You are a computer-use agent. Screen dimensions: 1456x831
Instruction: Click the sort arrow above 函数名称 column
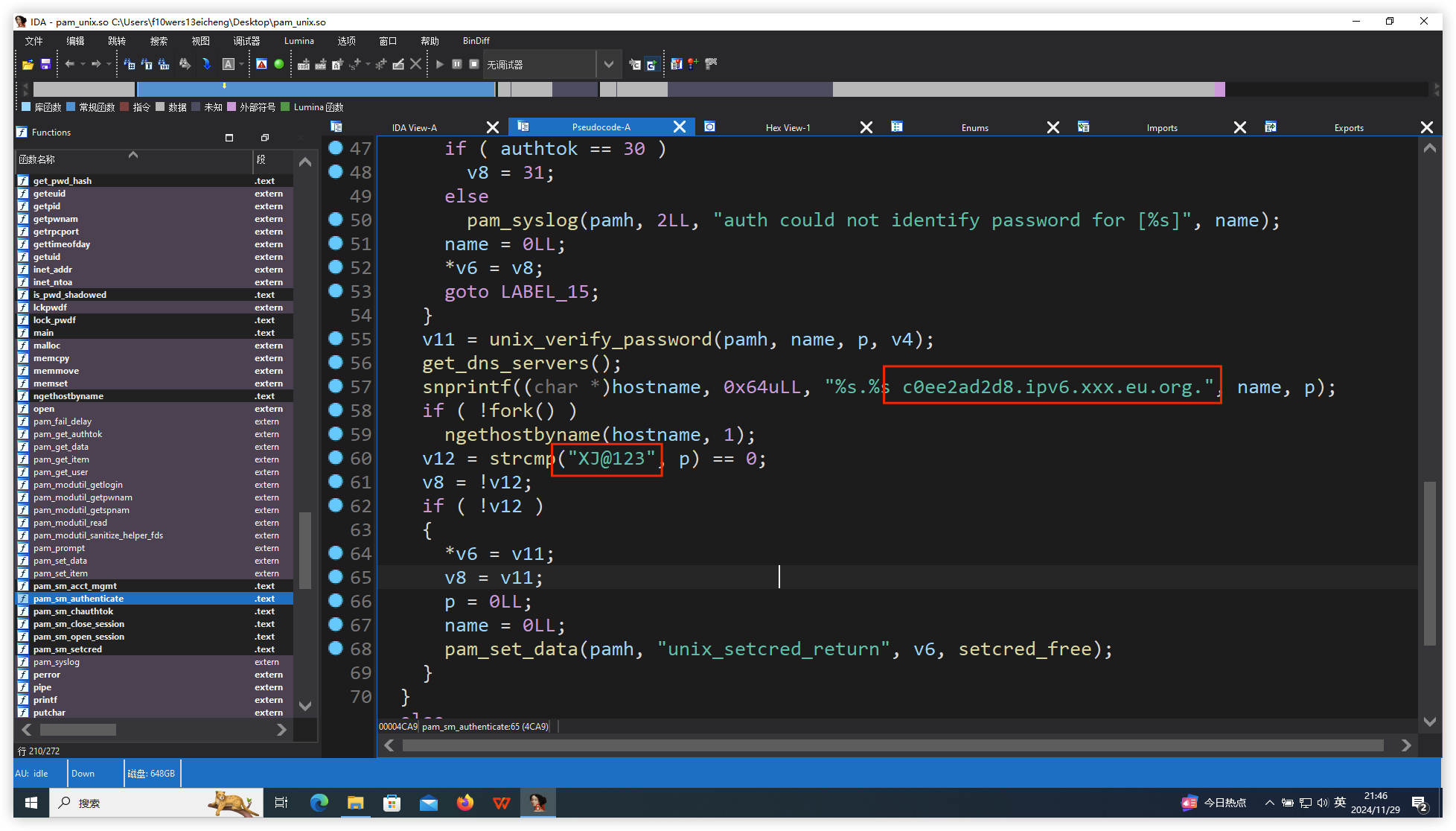[x=133, y=155]
